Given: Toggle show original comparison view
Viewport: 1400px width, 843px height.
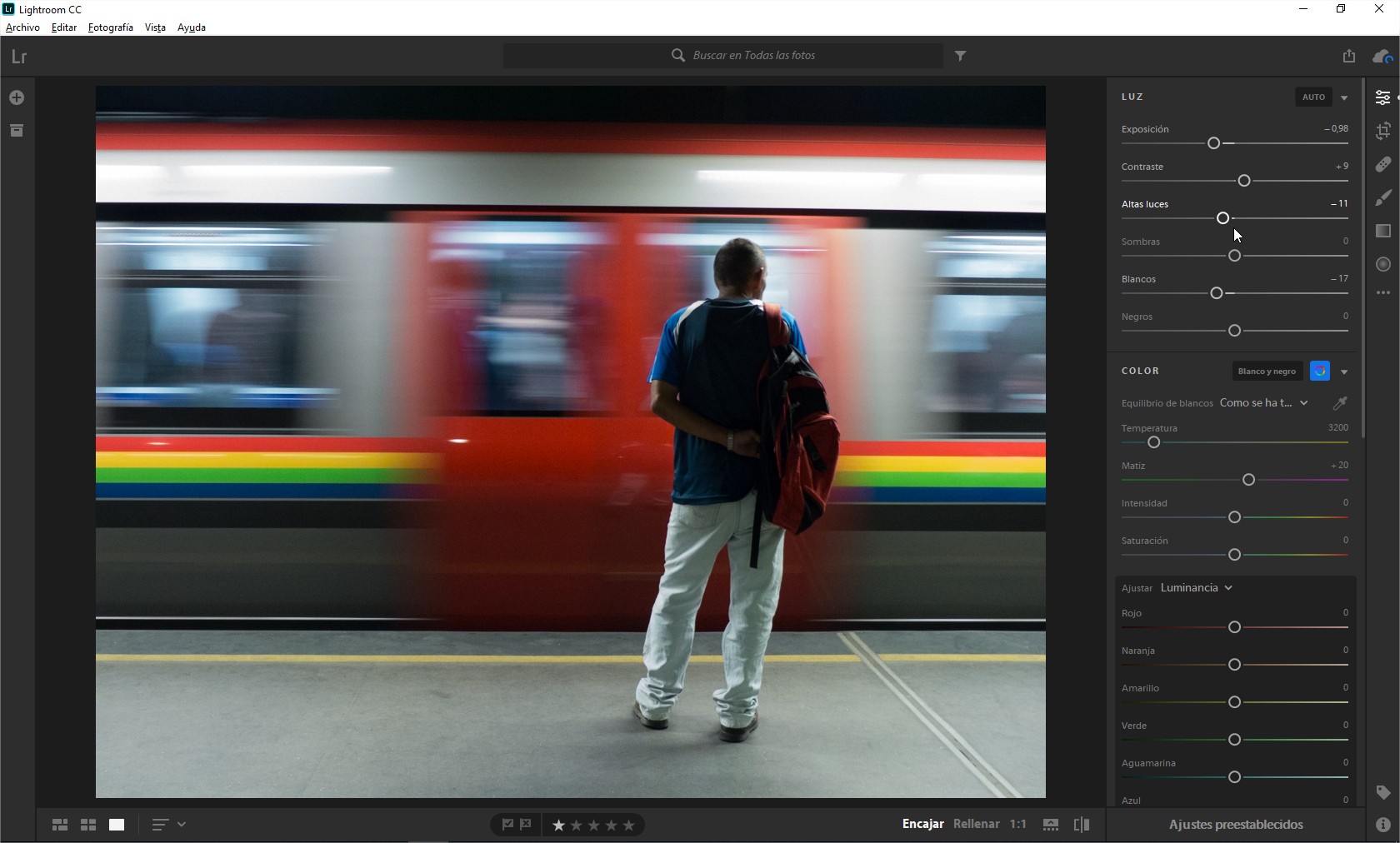Looking at the screenshot, I should tap(1082, 825).
